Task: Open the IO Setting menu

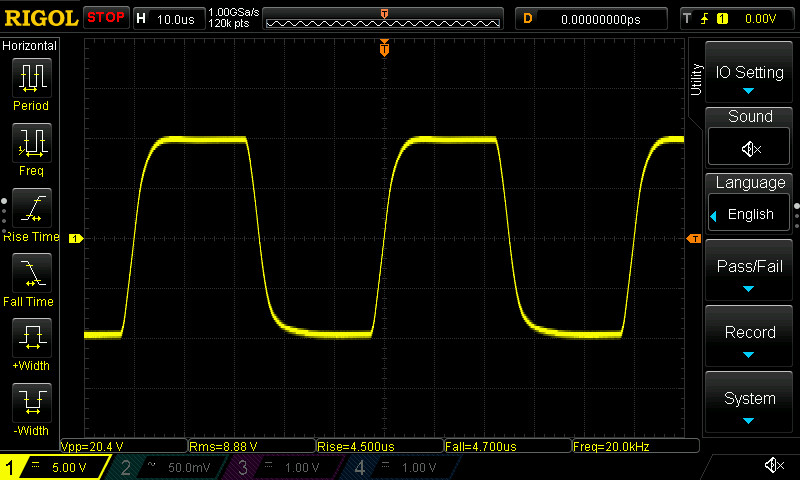Action: [749, 72]
